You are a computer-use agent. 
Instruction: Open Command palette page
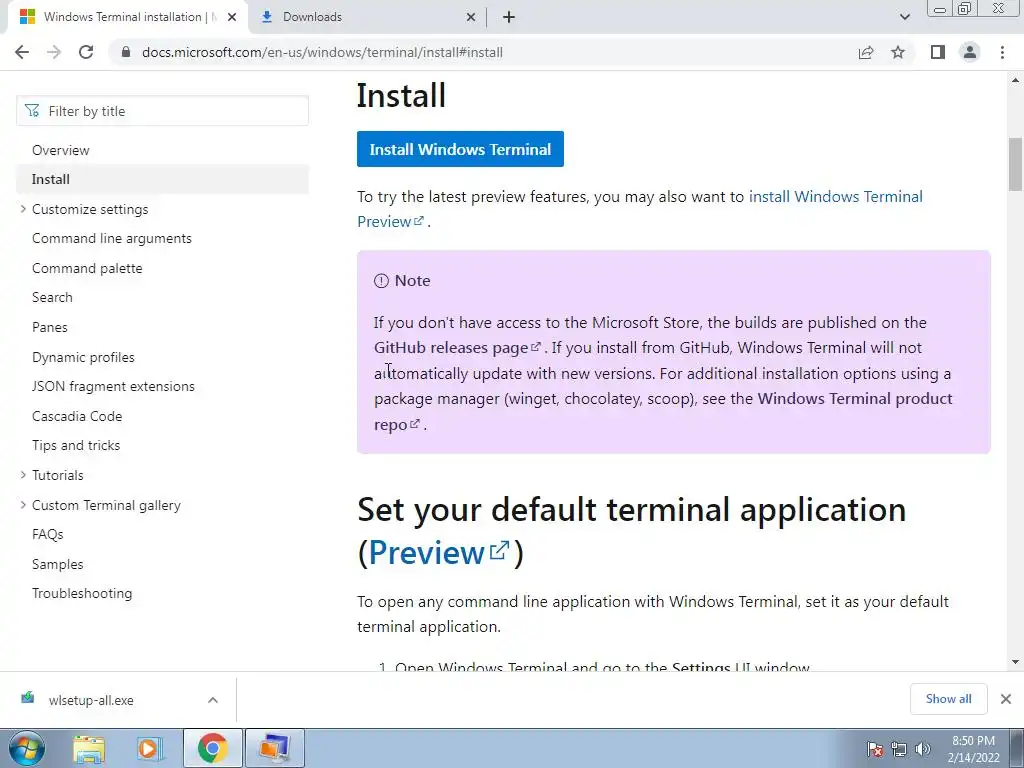click(87, 268)
